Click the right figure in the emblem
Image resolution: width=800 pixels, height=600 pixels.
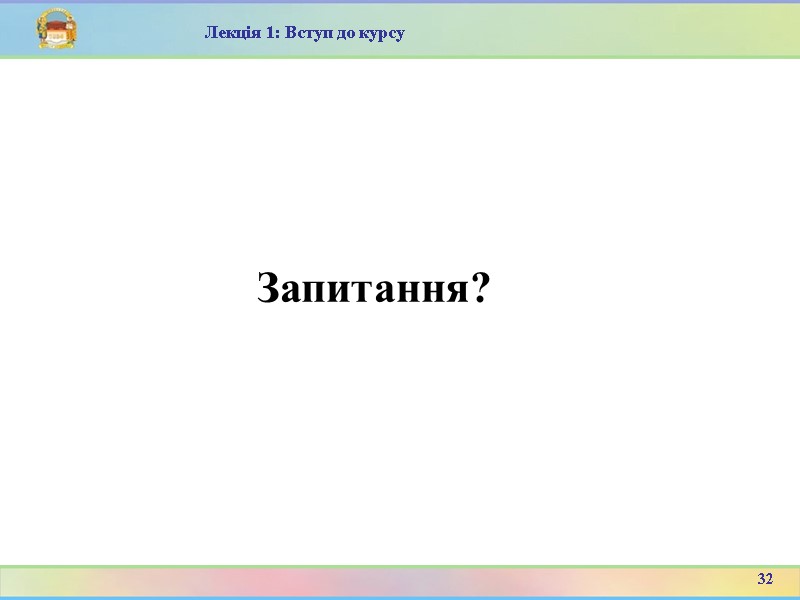click(70, 26)
